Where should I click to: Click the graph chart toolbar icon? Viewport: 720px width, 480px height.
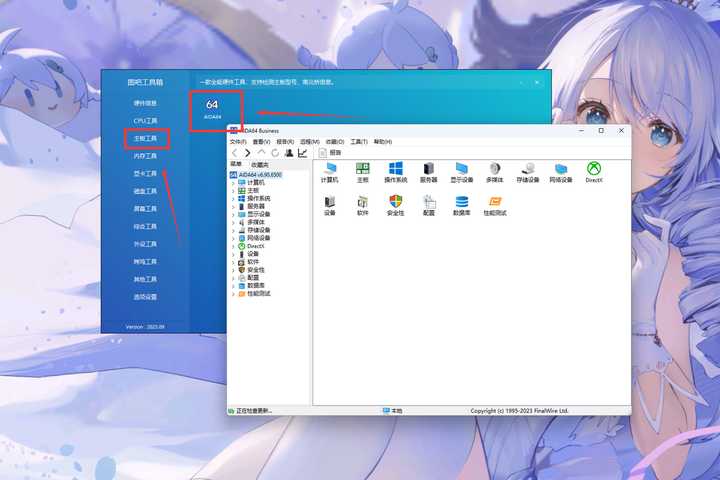pos(302,153)
